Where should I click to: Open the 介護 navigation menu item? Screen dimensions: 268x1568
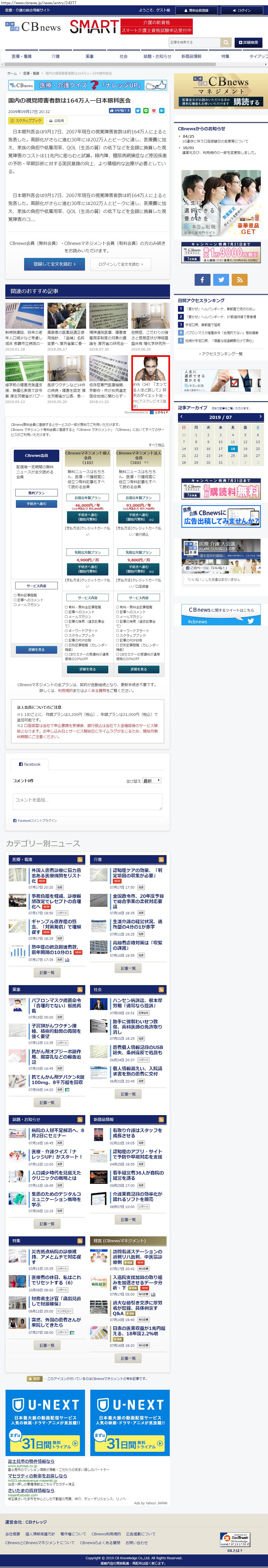click(55, 57)
